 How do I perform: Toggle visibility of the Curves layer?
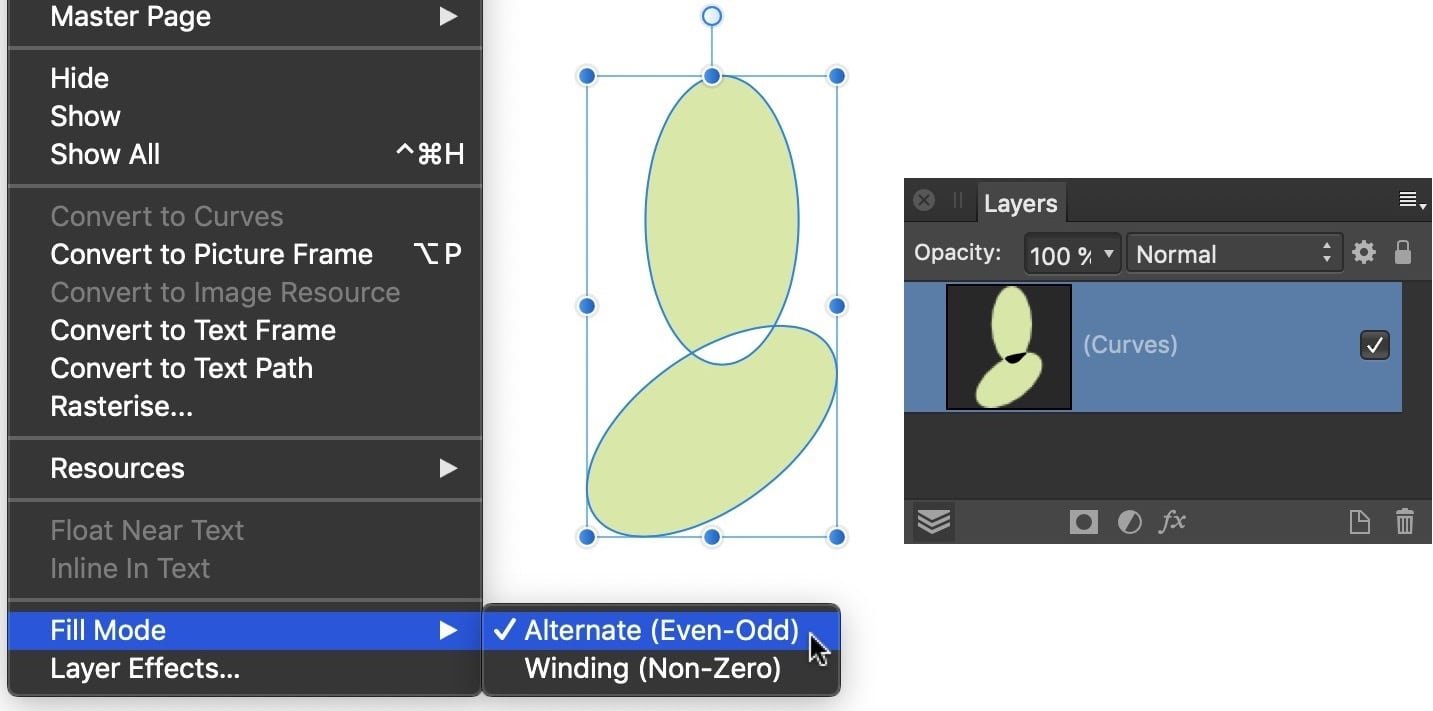point(1374,344)
